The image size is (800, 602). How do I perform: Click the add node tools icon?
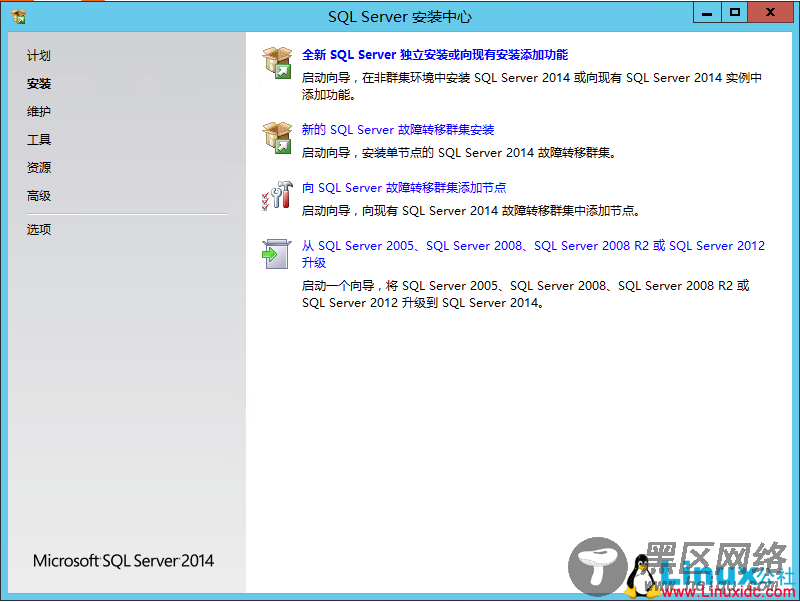(277, 195)
